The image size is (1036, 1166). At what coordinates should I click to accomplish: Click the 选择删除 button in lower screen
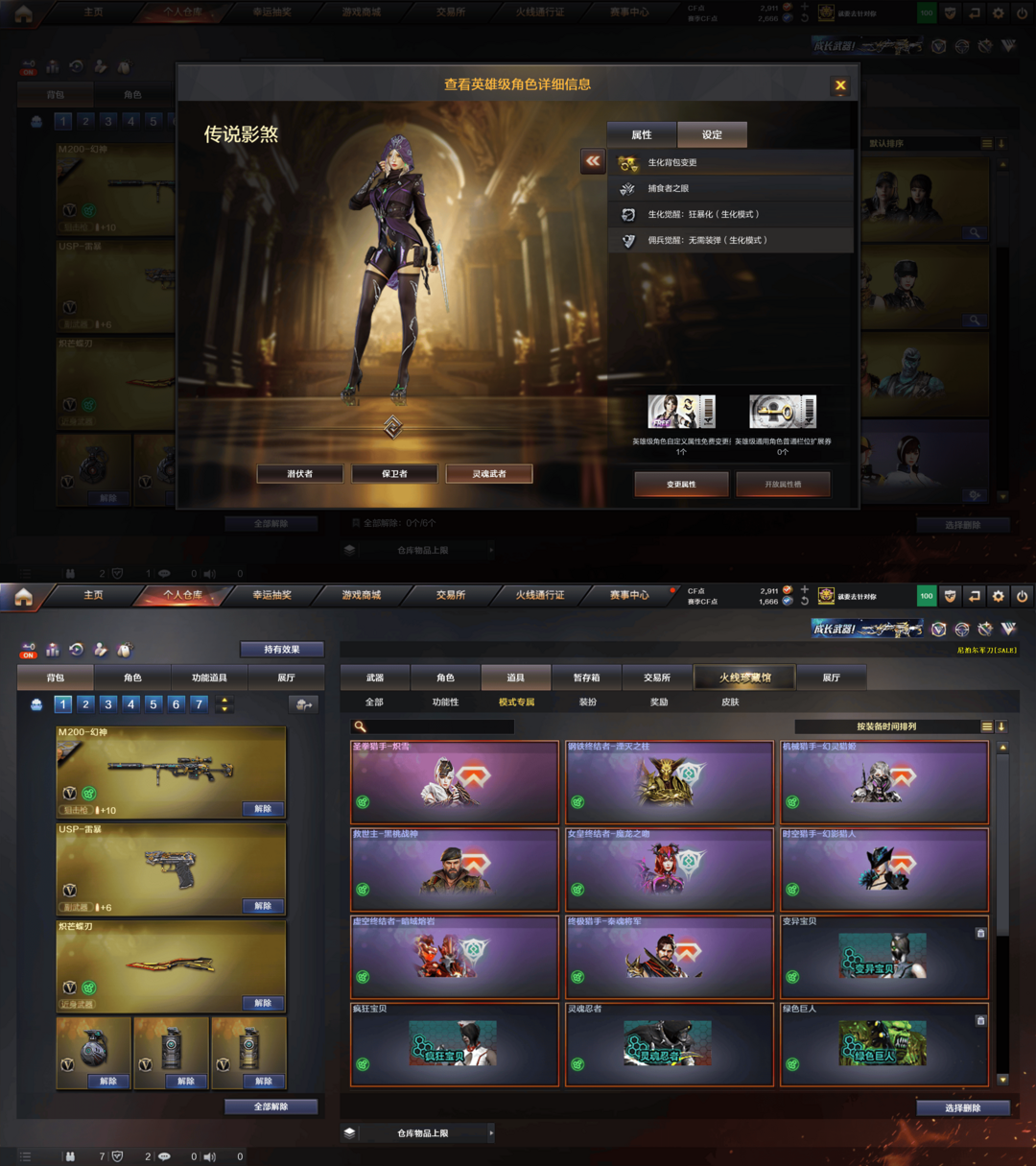point(963,1107)
